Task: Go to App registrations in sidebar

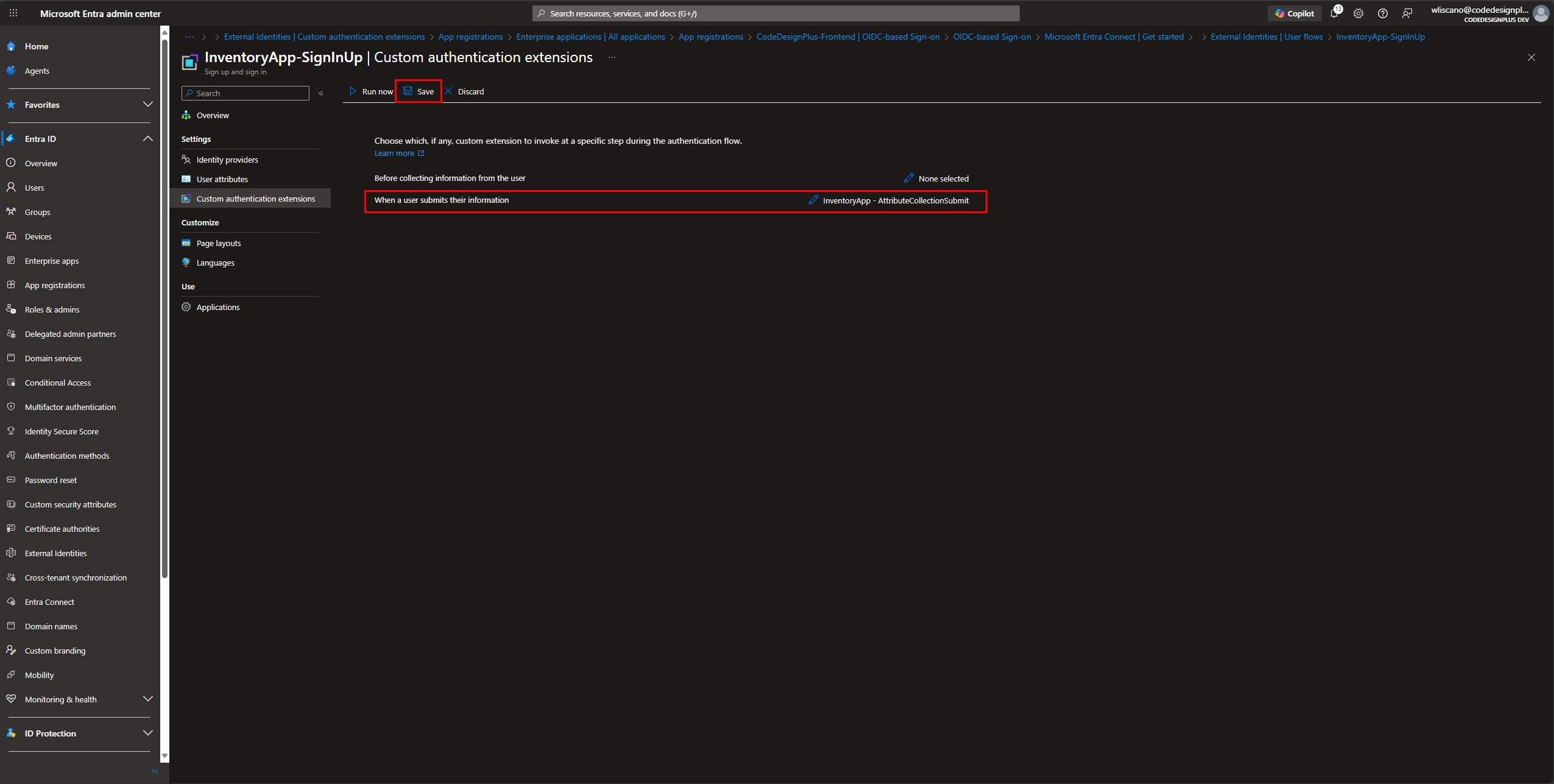Action: click(x=55, y=285)
